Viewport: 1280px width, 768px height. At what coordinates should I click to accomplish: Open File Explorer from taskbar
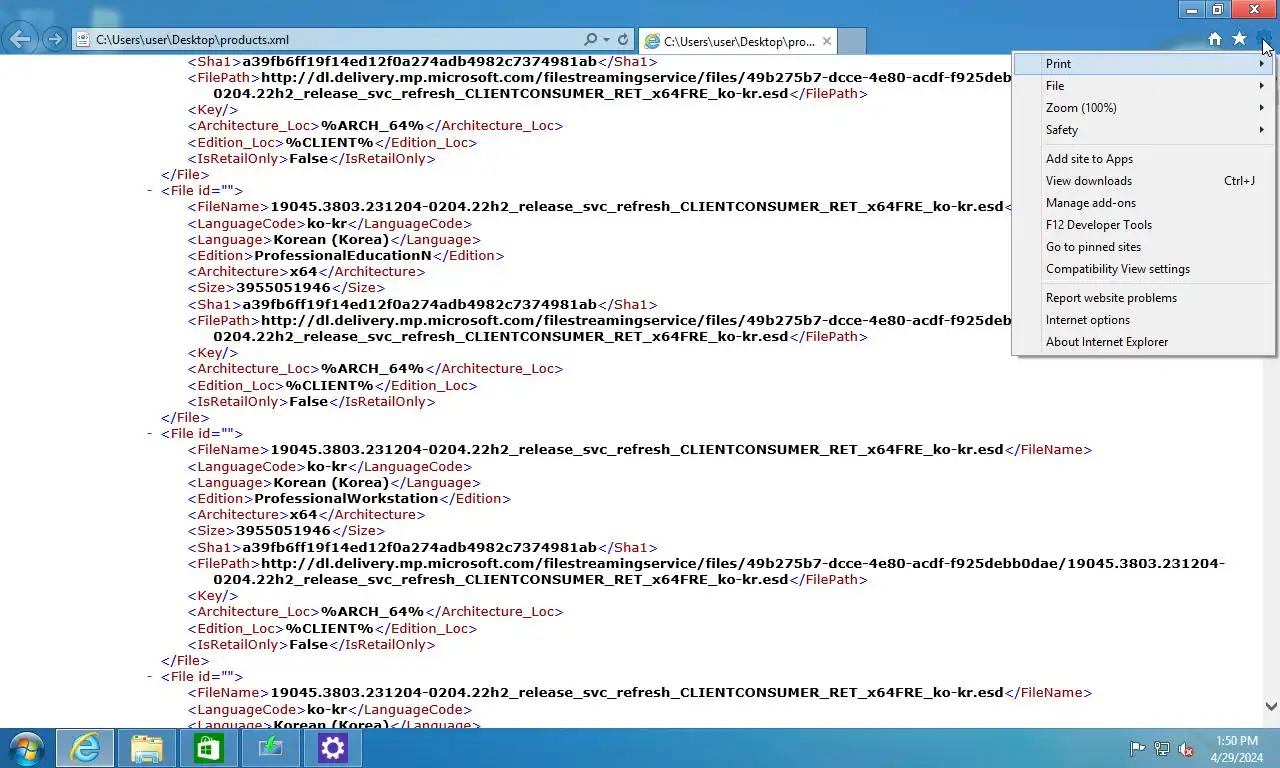point(146,748)
